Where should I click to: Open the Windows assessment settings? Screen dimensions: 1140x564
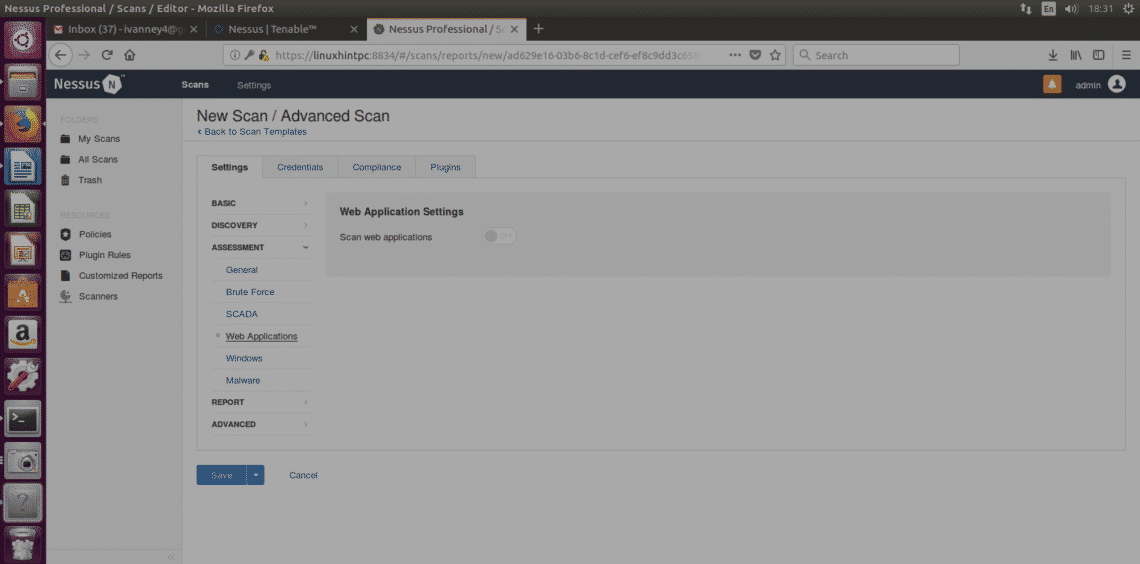pos(244,358)
